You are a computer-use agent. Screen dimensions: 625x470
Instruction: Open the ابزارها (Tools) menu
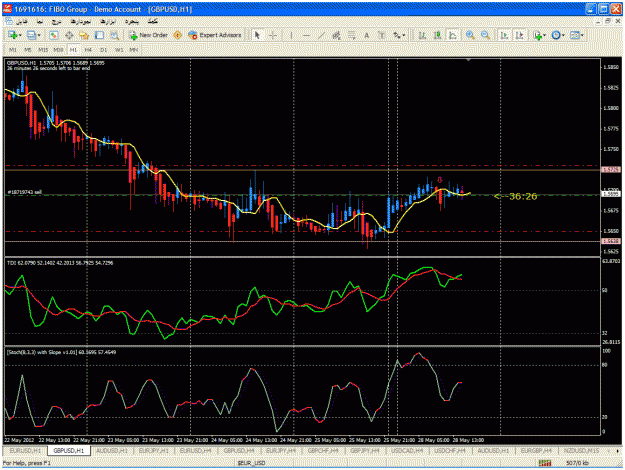(x=108, y=22)
